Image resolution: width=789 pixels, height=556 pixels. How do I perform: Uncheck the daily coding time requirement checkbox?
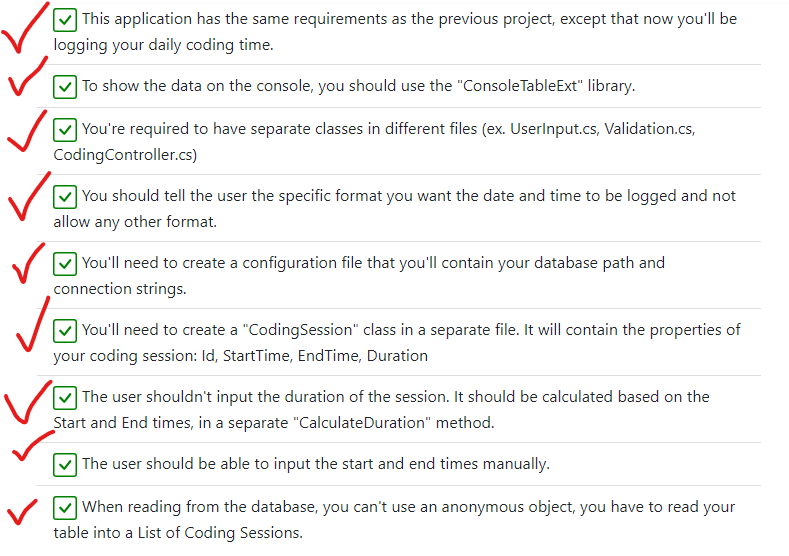pyautogui.click(x=65, y=20)
